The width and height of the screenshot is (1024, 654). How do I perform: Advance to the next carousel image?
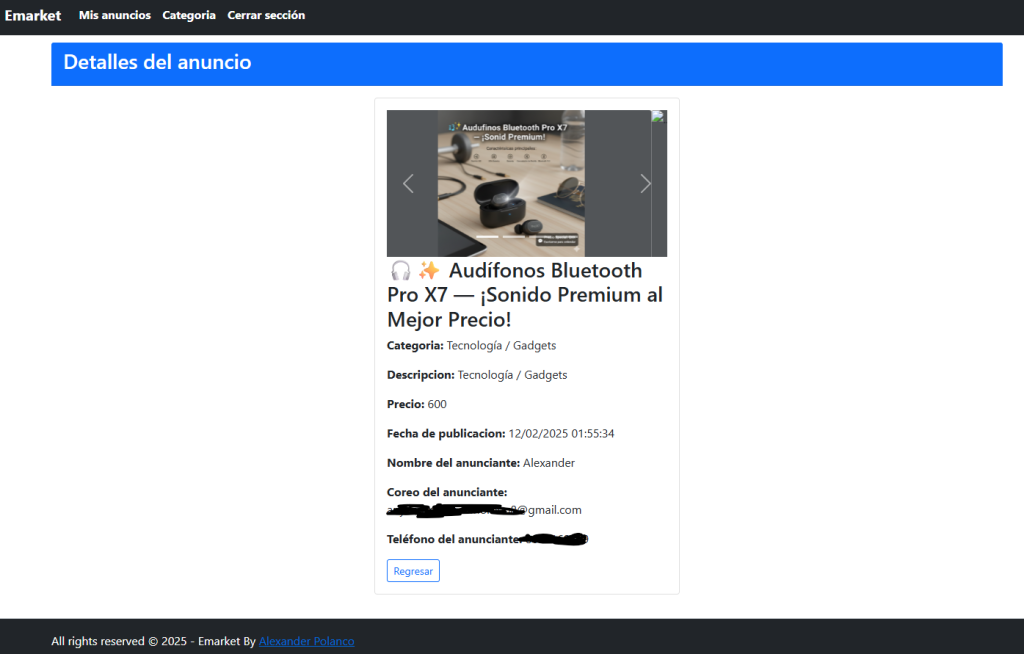[x=645, y=183]
